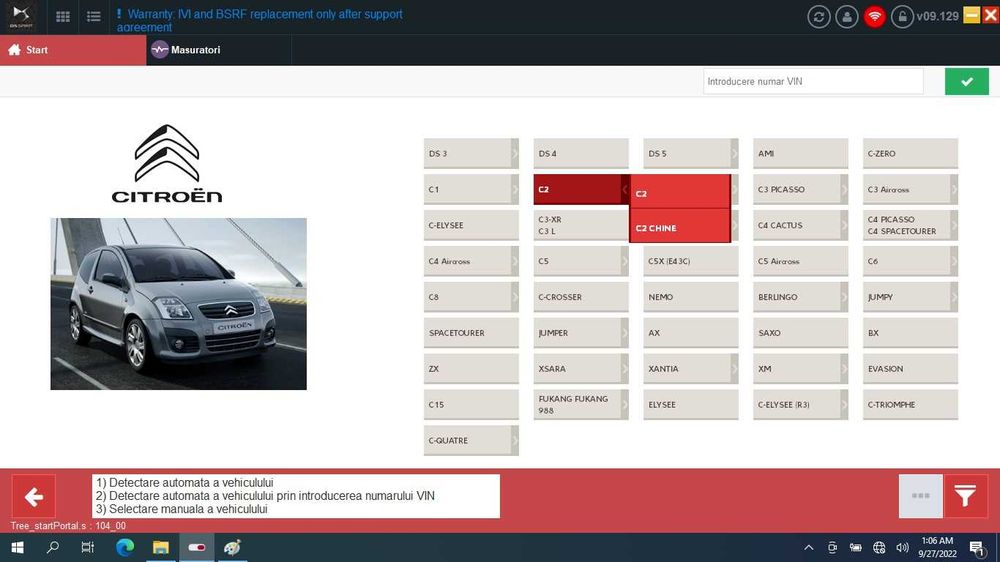Select the AX model
This screenshot has width=1000, height=562.
(691, 333)
